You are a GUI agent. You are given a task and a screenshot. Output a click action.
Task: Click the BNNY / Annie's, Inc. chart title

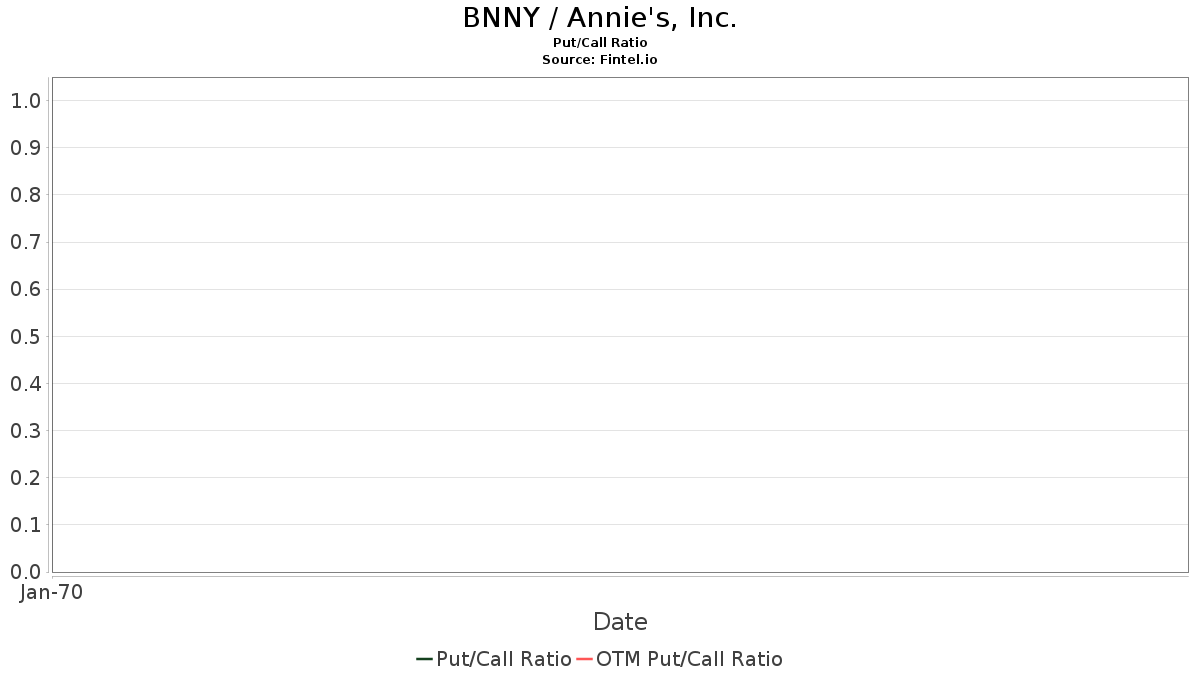coord(600,18)
